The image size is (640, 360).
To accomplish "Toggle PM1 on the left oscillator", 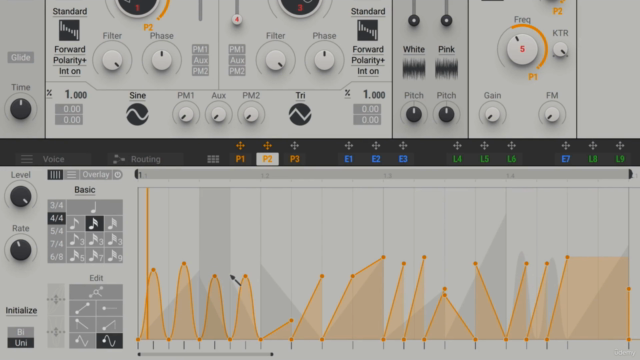I will (200, 49).
